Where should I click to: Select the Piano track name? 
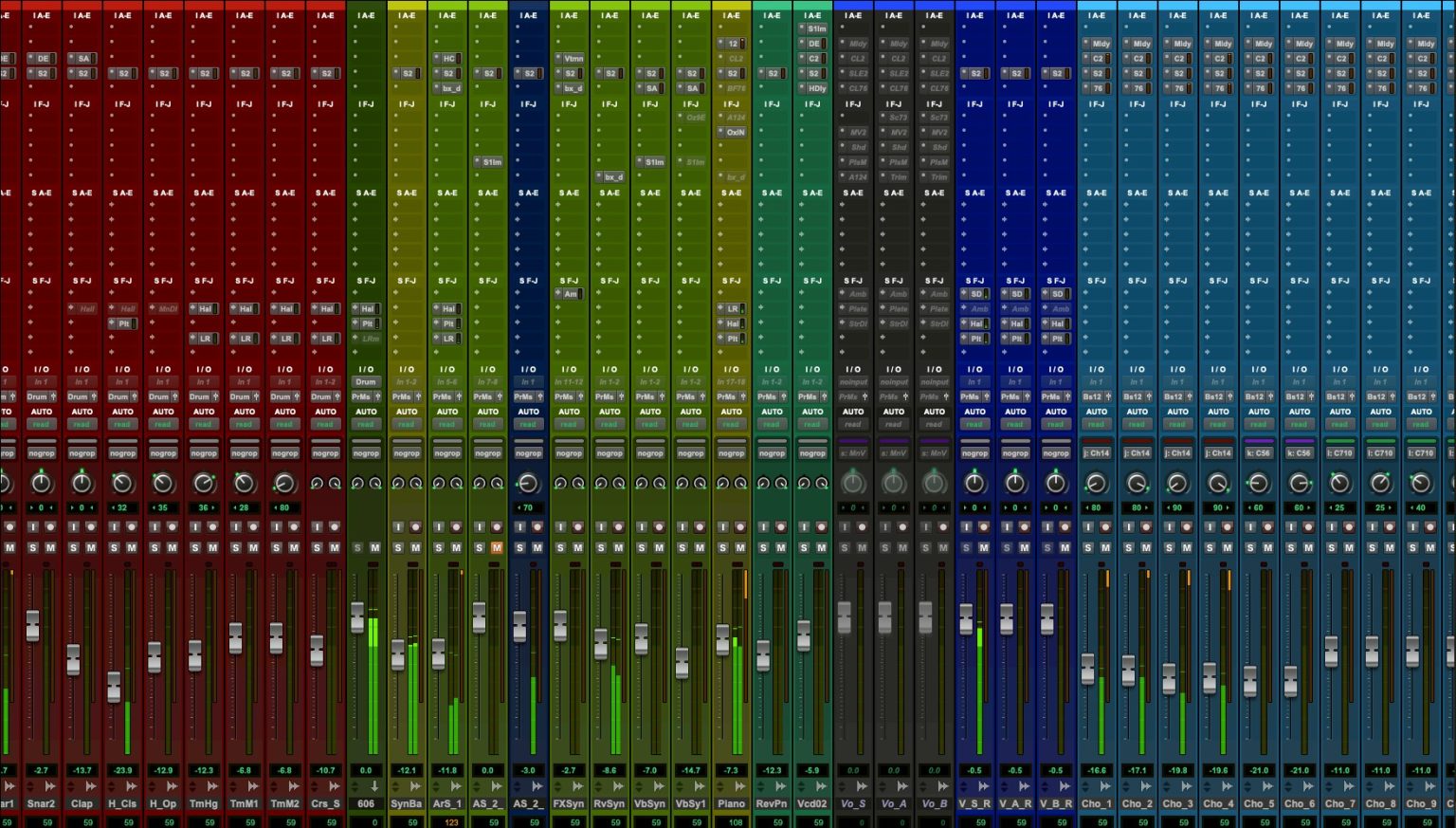point(731,803)
